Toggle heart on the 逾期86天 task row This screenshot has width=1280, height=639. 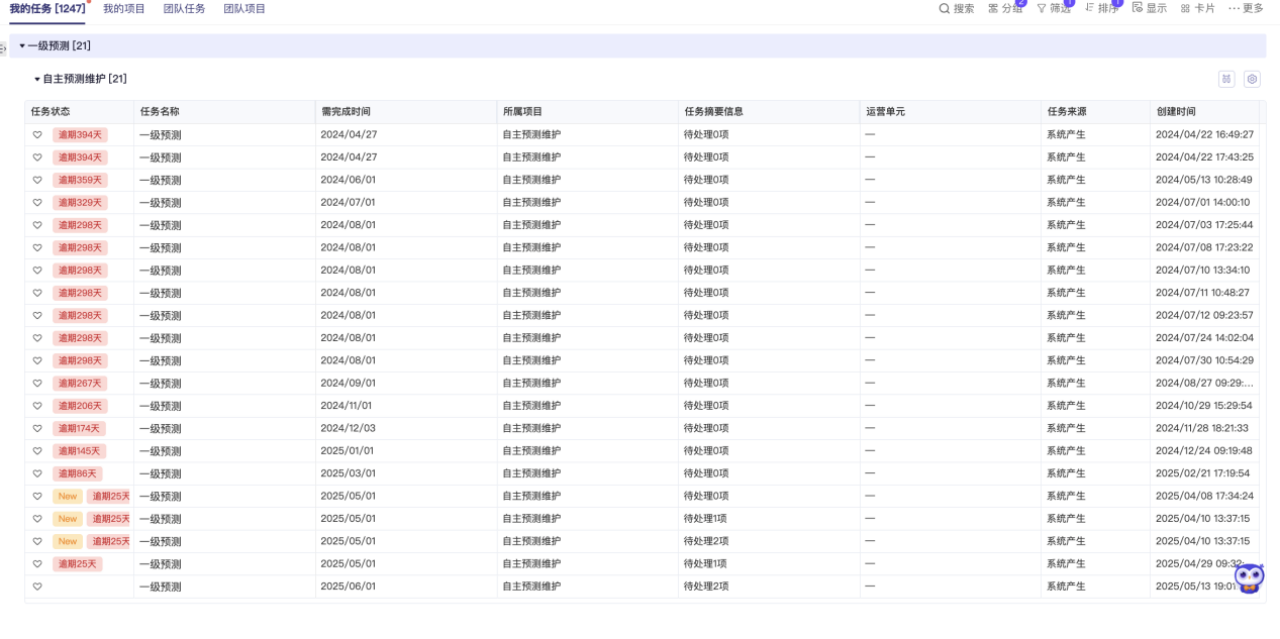tap(37, 474)
